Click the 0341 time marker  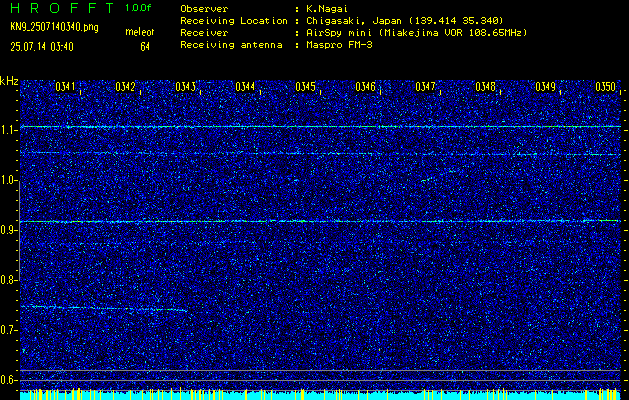65,87
